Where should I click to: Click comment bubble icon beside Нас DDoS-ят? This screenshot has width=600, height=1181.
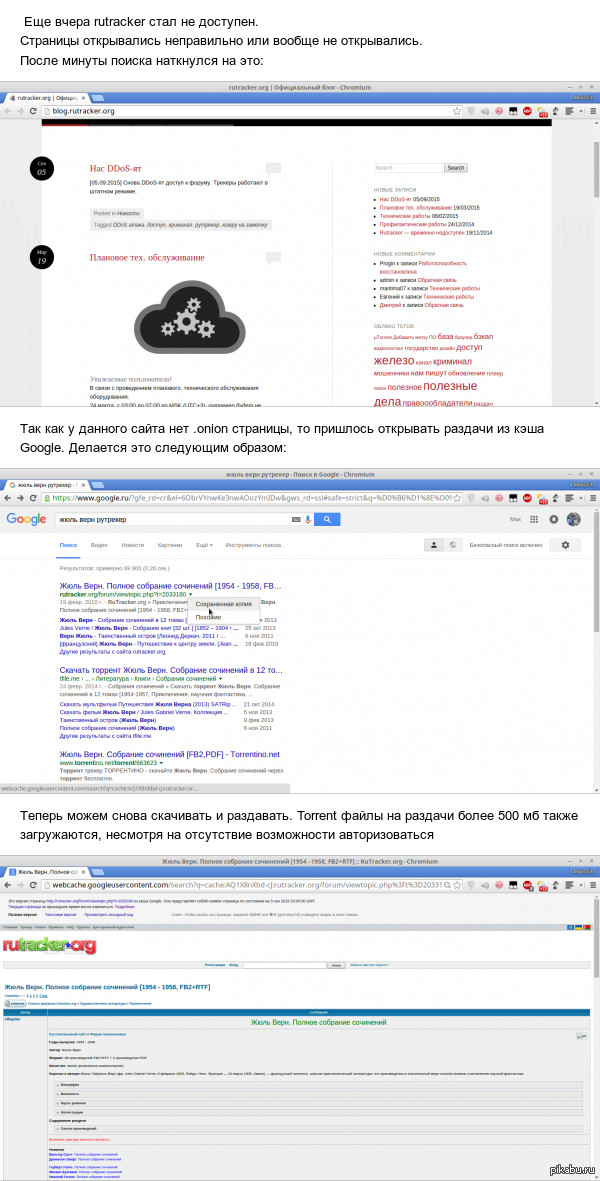point(272,169)
